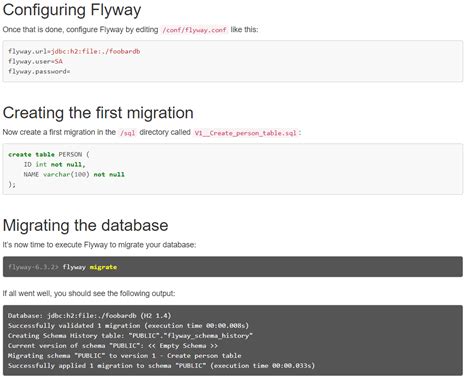Click "Creating Schema History table" output line
The width and height of the screenshot is (474, 383).
pyautogui.click(x=130, y=335)
